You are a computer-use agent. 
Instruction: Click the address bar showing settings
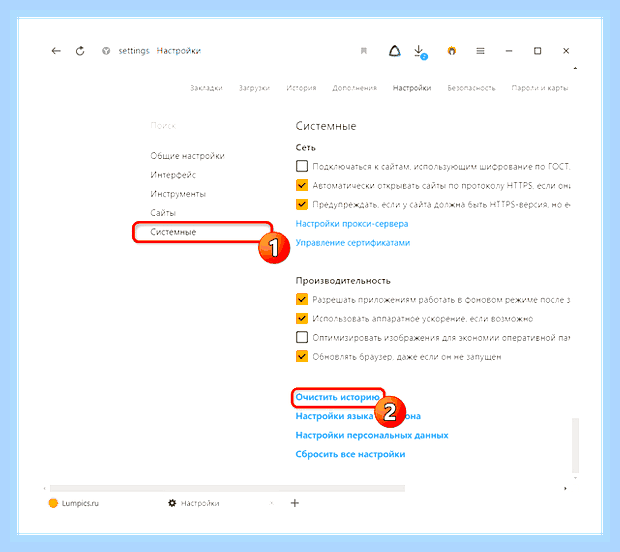pyautogui.click(x=160, y=51)
